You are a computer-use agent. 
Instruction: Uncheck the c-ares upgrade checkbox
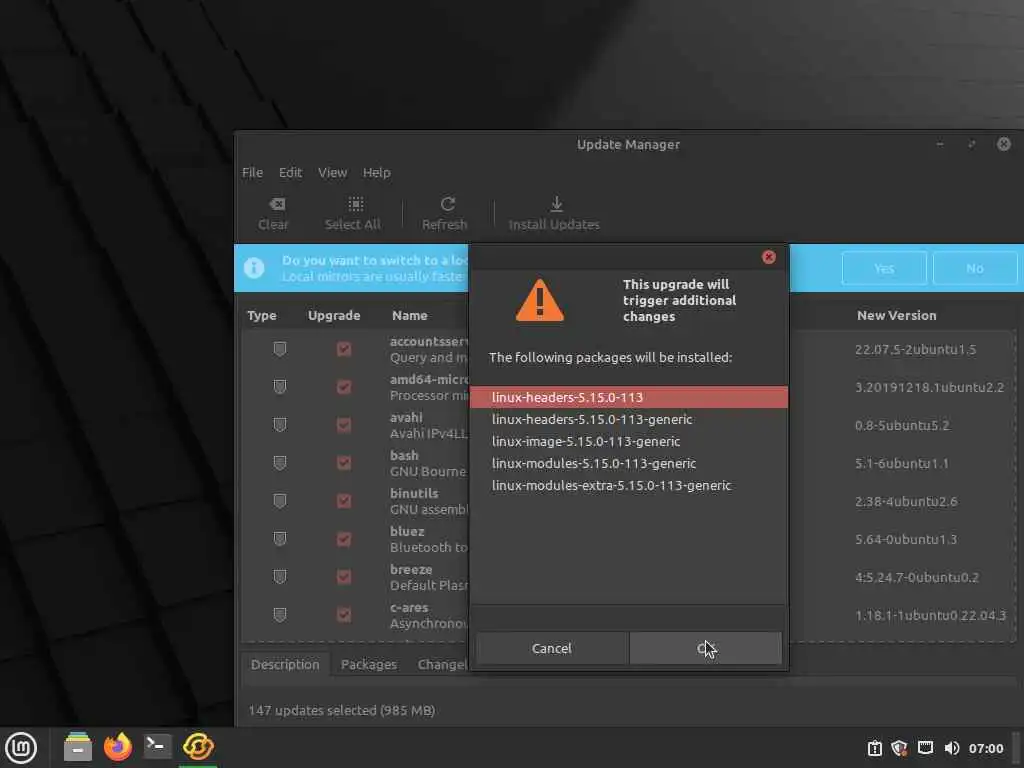(x=344, y=615)
